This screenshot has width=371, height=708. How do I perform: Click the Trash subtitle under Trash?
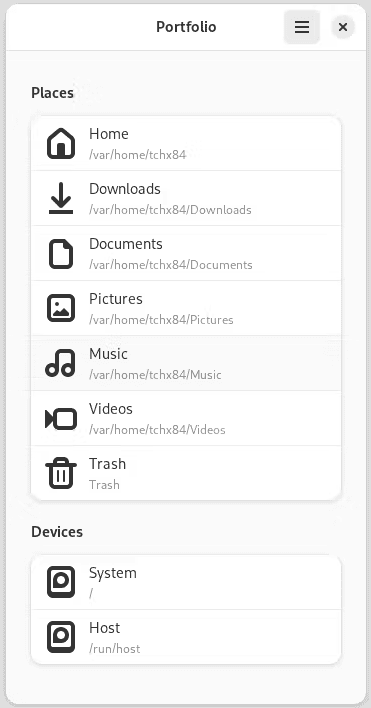click(104, 485)
